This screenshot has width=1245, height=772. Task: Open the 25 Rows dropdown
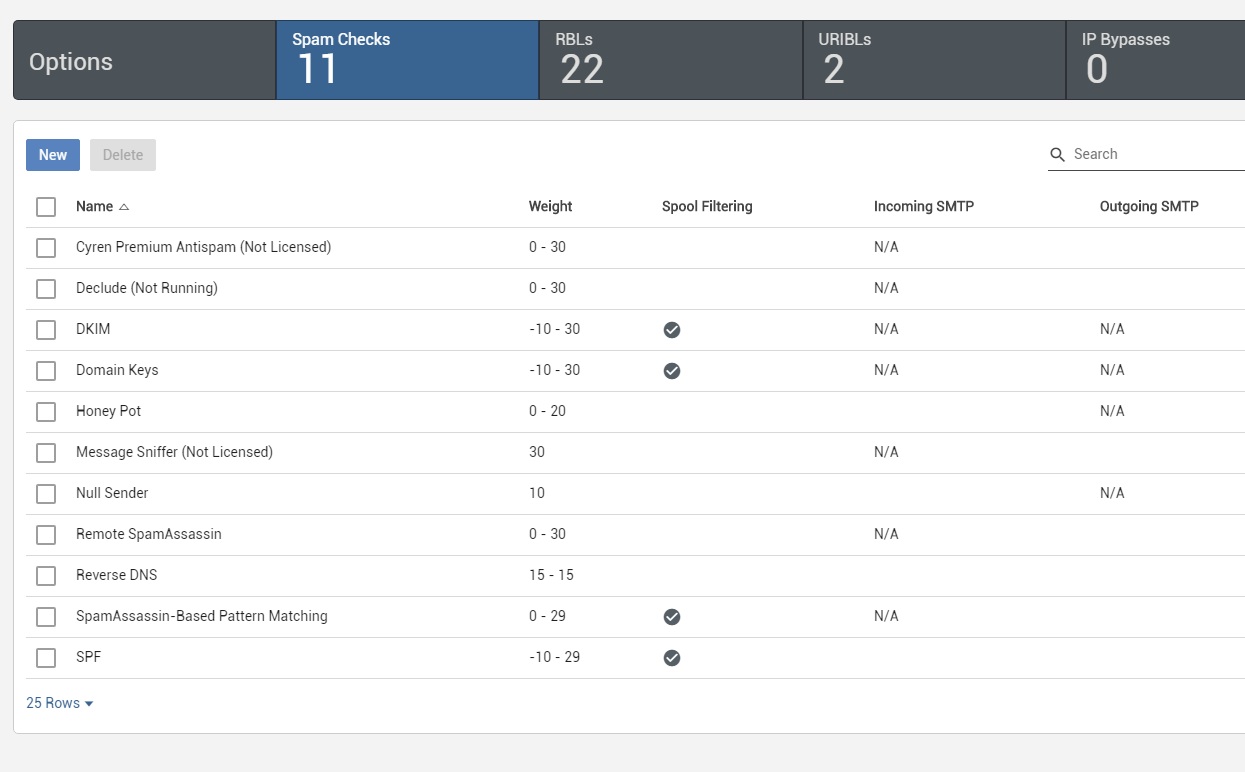pos(60,703)
